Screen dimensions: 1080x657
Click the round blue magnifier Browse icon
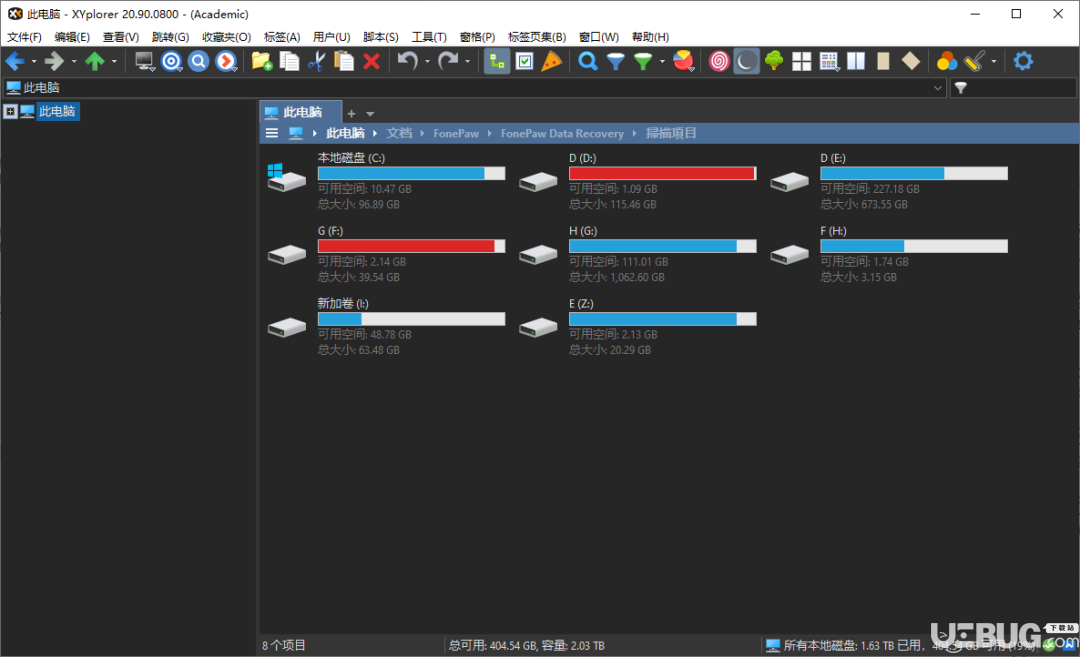(198, 61)
